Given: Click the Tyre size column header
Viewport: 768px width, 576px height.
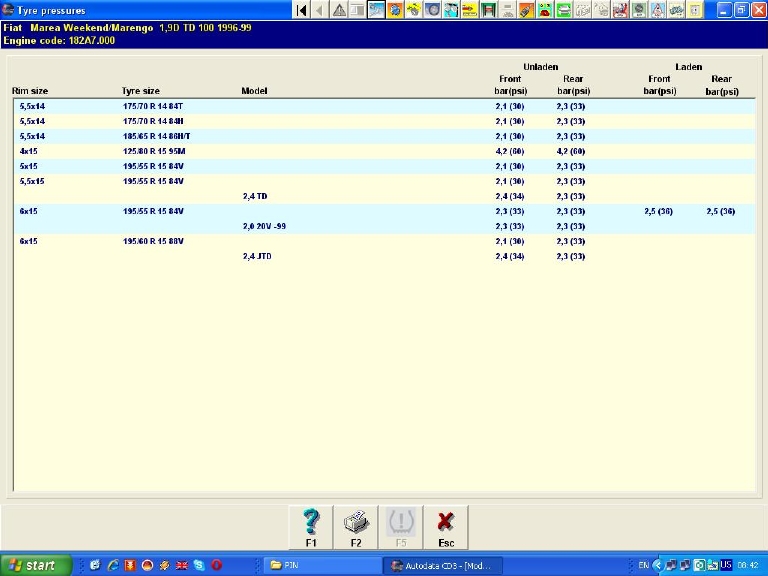Looking at the screenshot, I should point(140,91).
